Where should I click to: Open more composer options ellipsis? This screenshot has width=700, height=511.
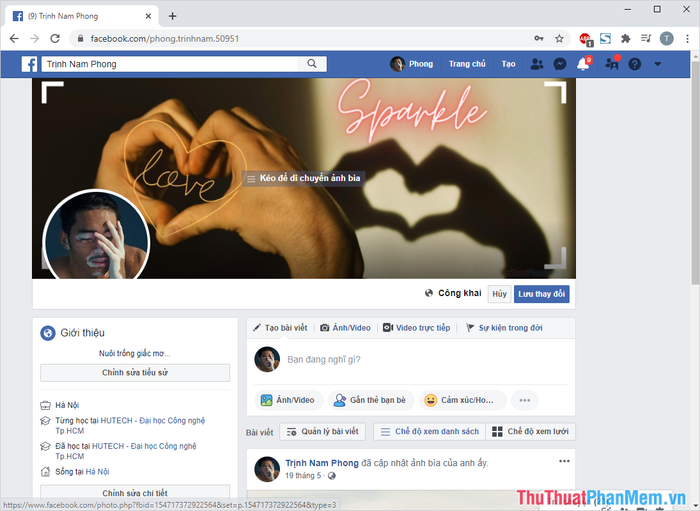tap(525, 400)
